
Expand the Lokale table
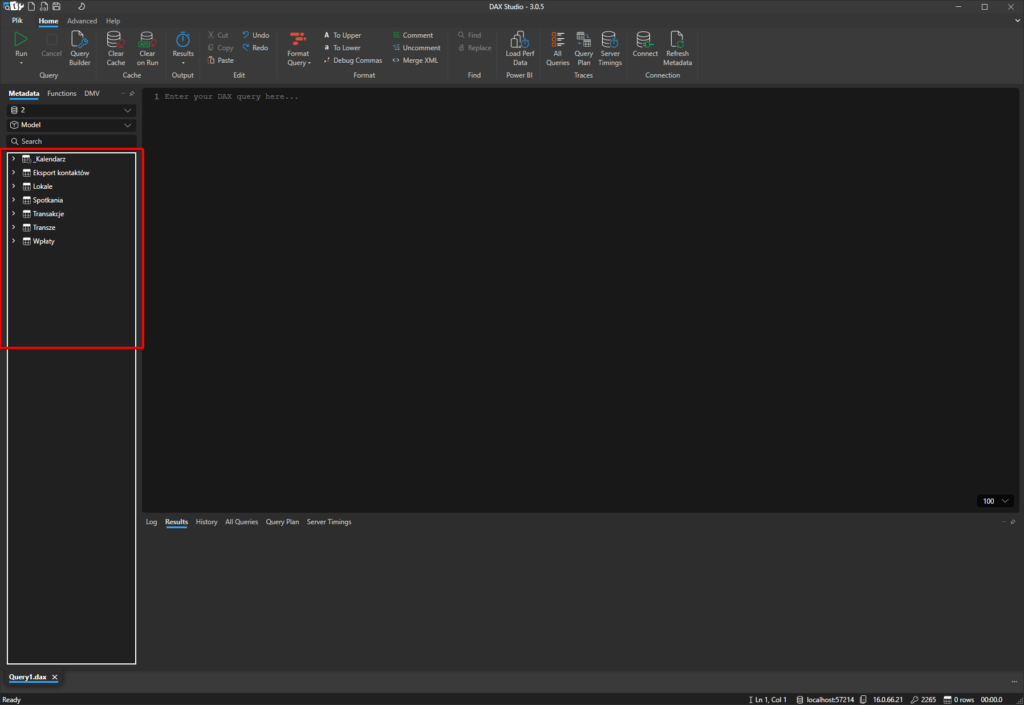coord(13,186)
